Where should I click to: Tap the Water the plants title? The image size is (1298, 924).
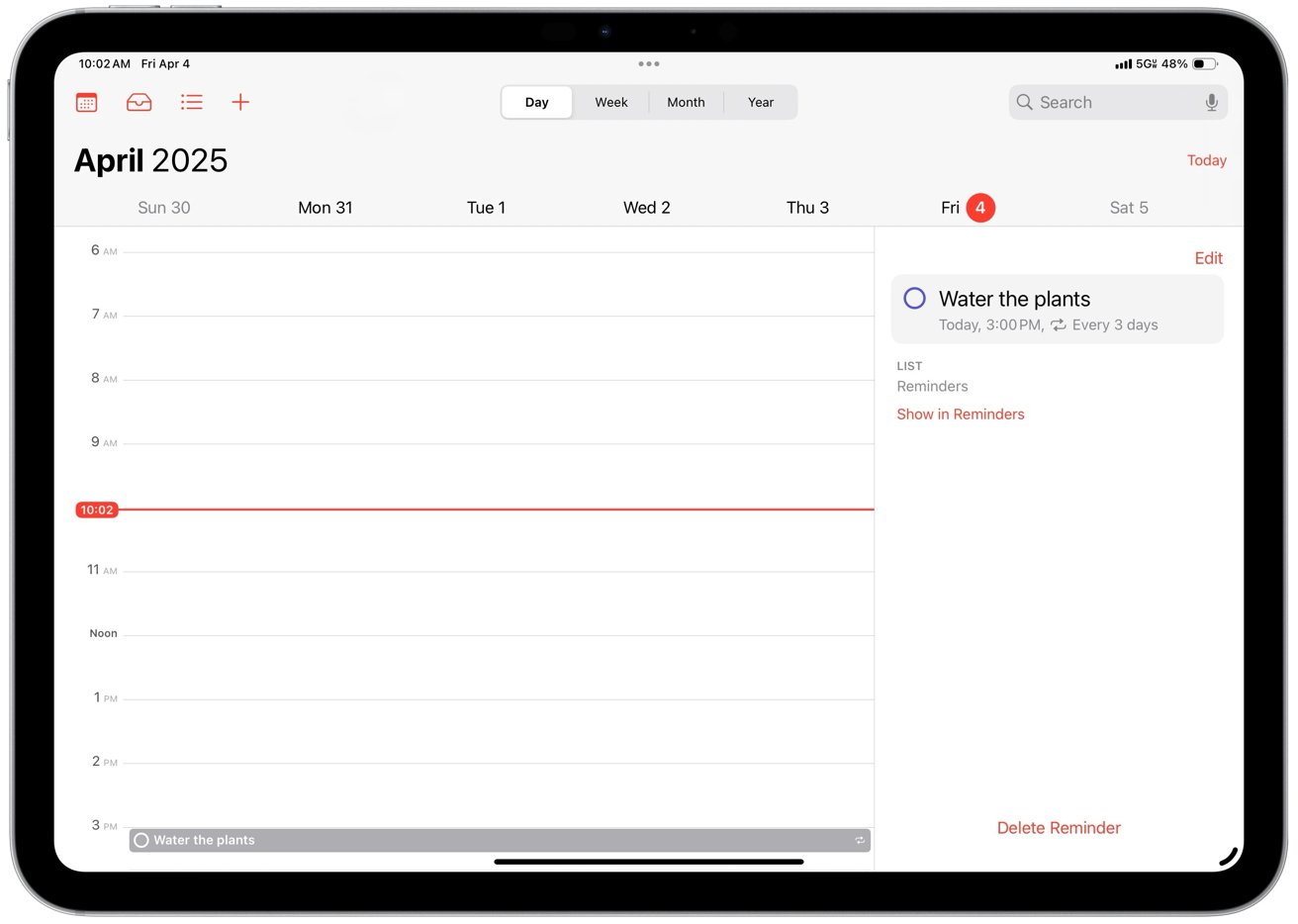[1014, 299]
